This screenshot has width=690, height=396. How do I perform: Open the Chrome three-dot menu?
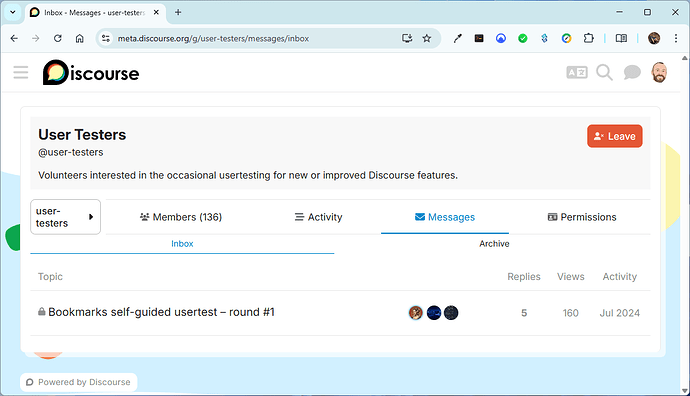coord(676,38)
